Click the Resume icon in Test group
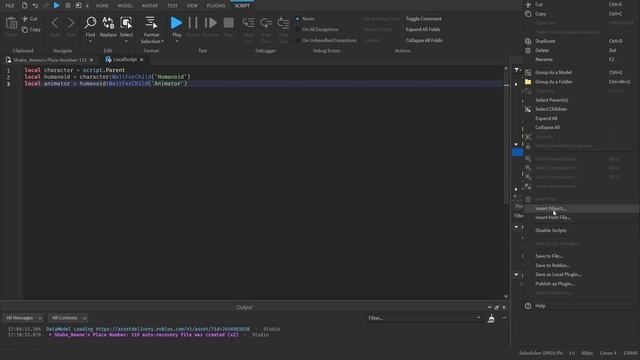The width and height of the screenshot is (640, 360). pos(211,23)
